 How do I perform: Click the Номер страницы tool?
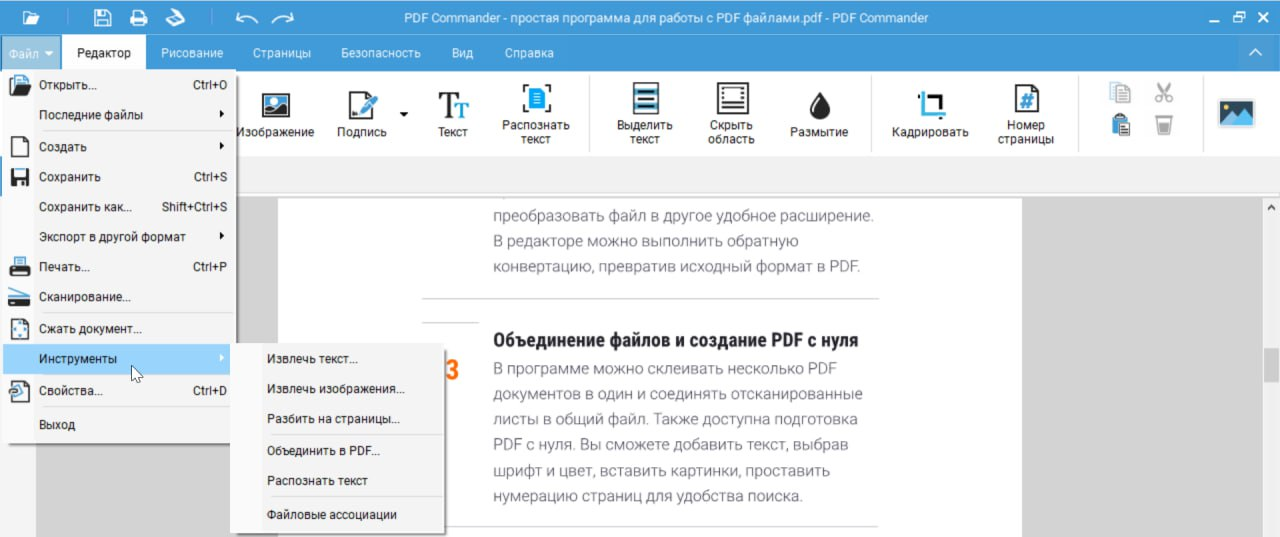click(1026, 115)
